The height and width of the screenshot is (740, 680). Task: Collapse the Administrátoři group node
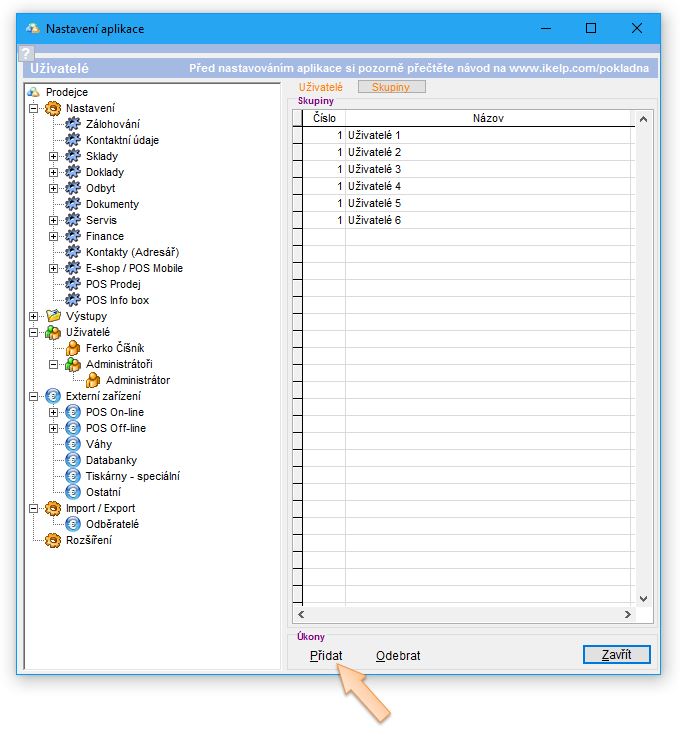coord(54,364)
